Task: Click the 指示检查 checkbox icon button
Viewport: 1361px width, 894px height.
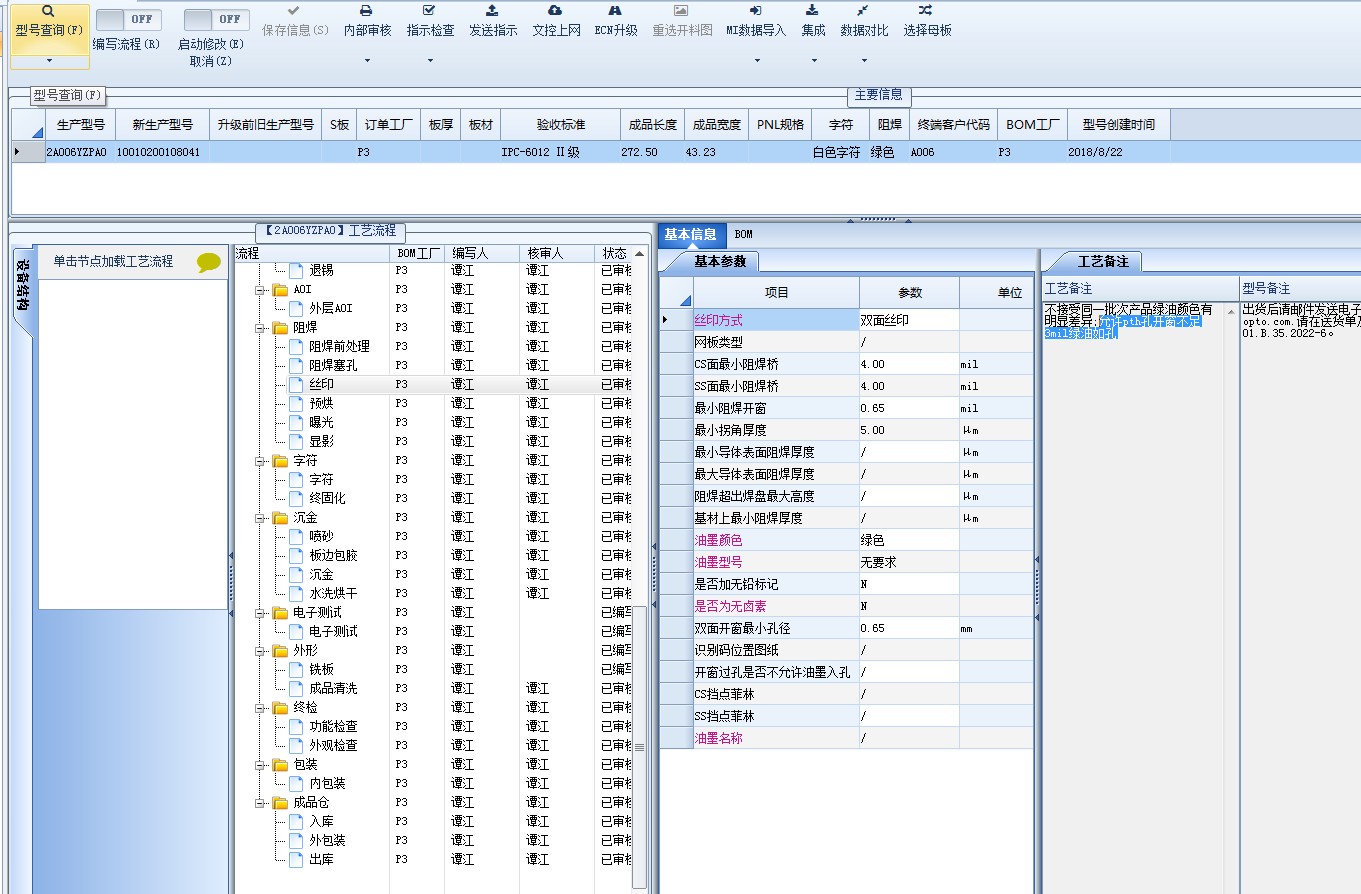Action: (430, 10)
